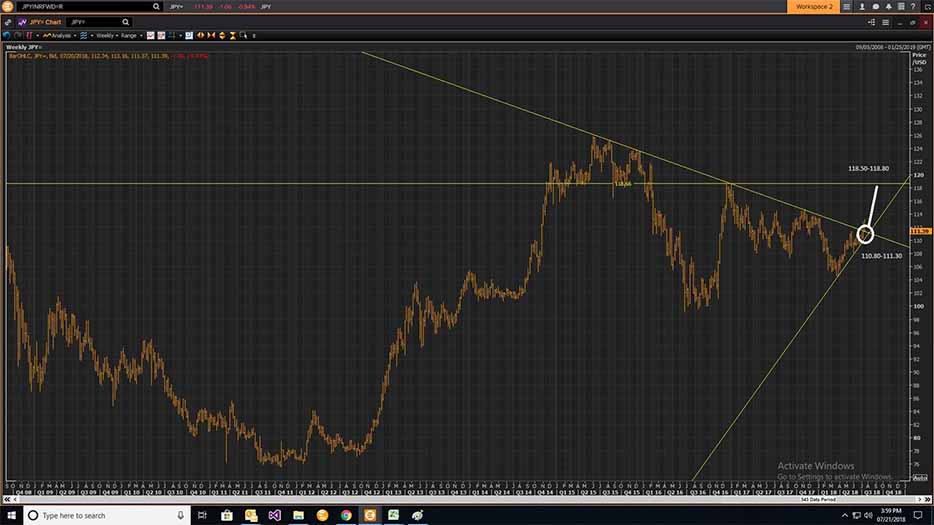Open the Windows Action Center

pyautogui.click(x=918, y=515)
